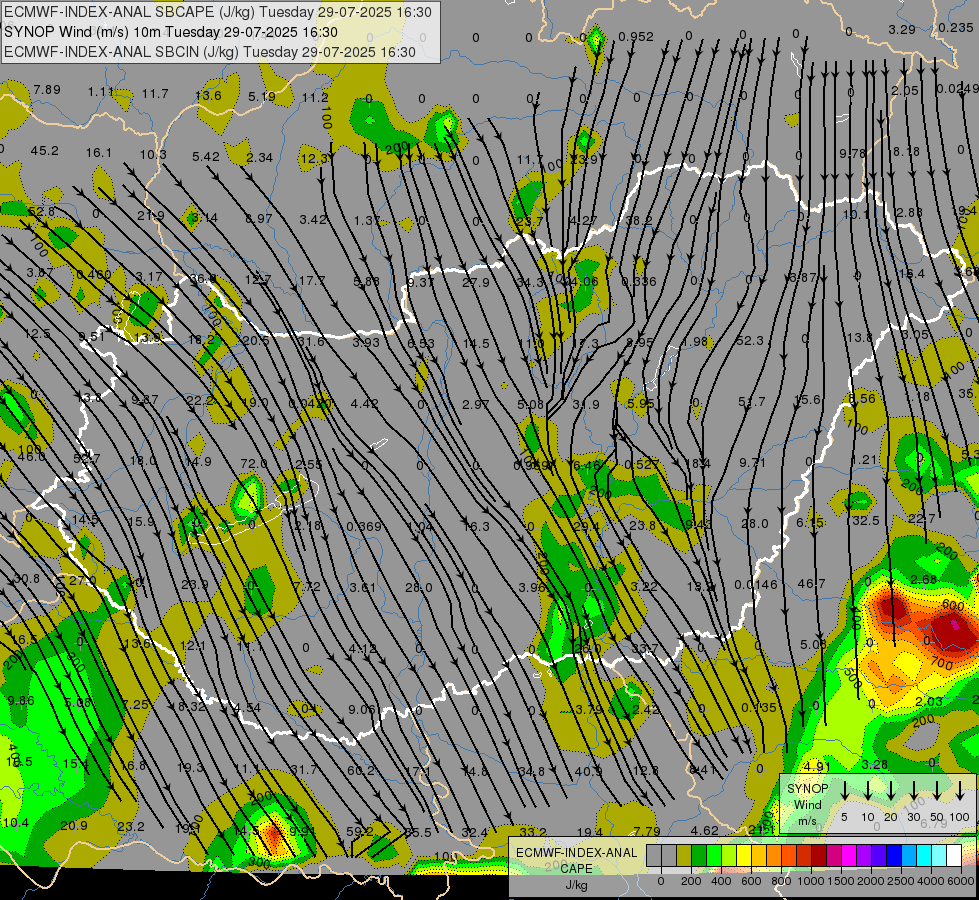
Task: Click the map value 32.5
Action: (x=865, y=520)
